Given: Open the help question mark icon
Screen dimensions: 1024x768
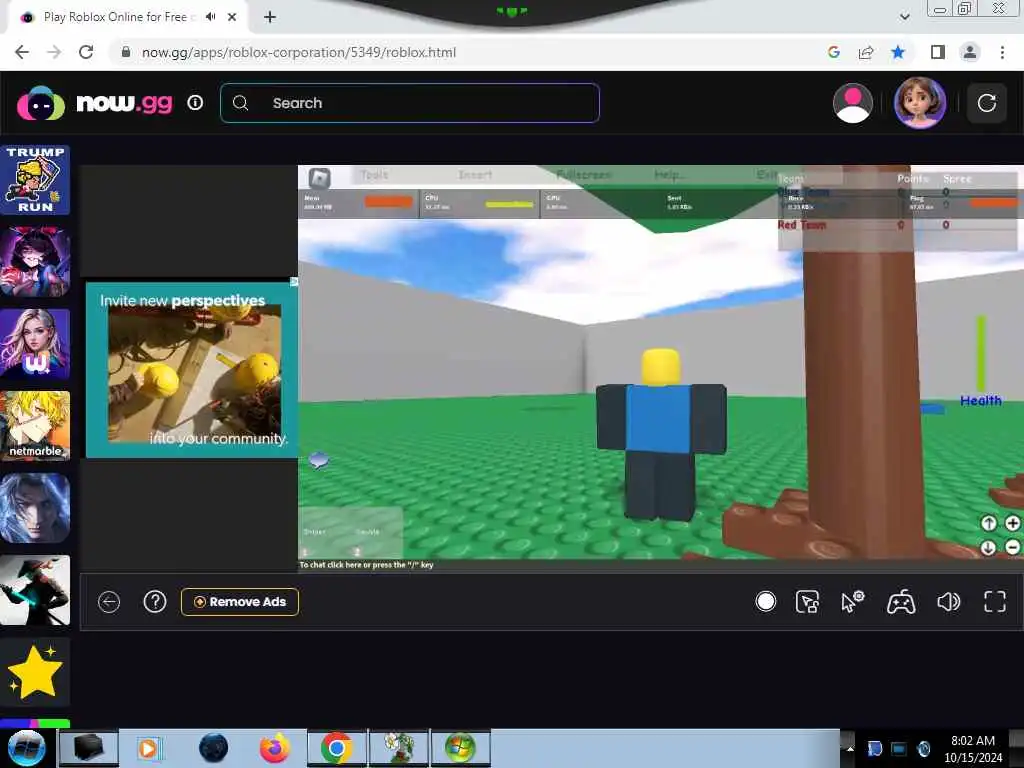Looking at the screenshot, I should click(x=155, y=601).
